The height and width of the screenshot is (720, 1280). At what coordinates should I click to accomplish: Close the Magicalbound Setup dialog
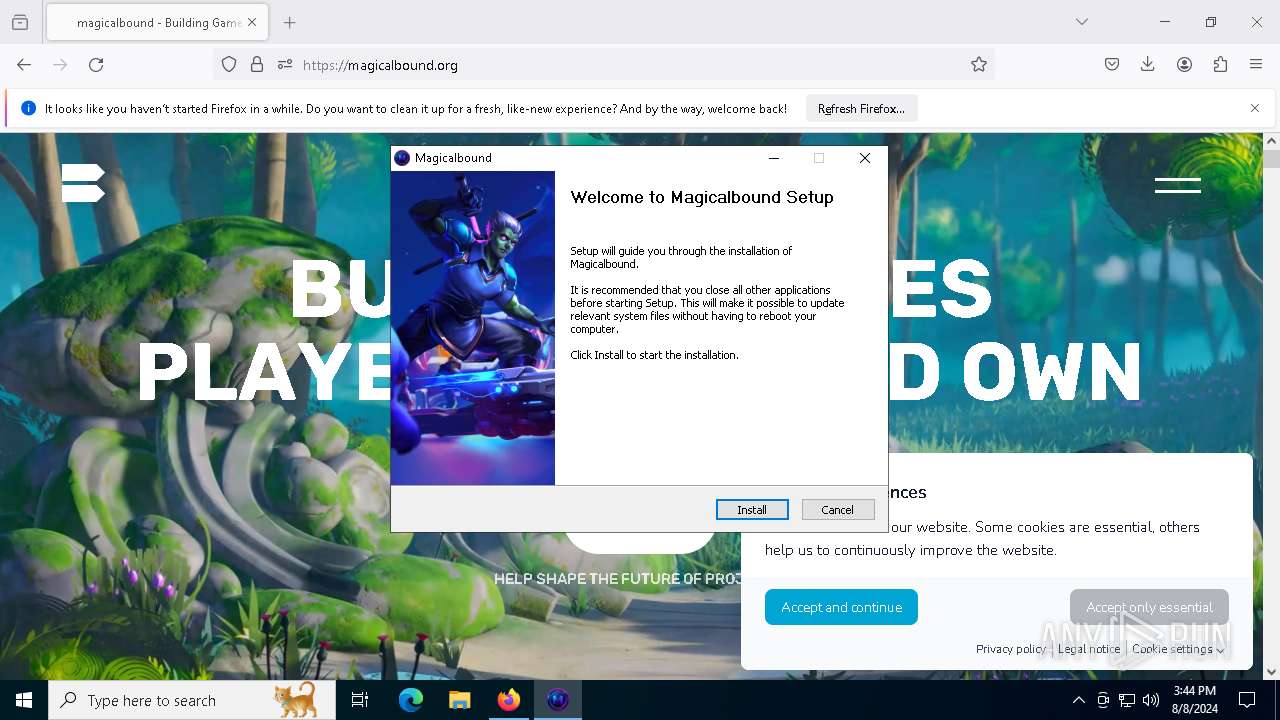(865, 158)
